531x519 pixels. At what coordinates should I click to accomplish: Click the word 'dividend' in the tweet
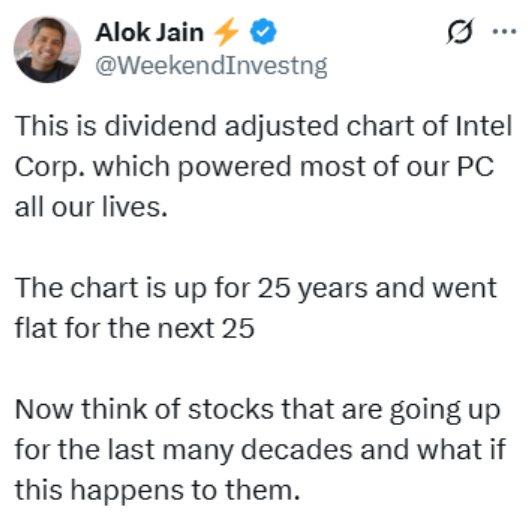coord(160,126)
